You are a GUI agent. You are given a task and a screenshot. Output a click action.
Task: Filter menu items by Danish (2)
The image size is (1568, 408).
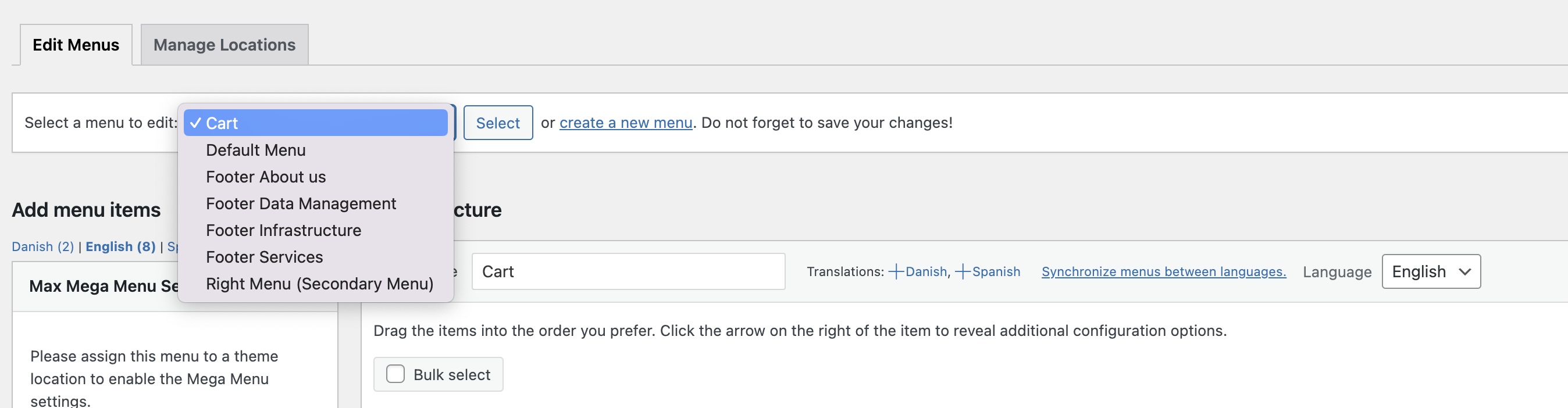point(42,247)
